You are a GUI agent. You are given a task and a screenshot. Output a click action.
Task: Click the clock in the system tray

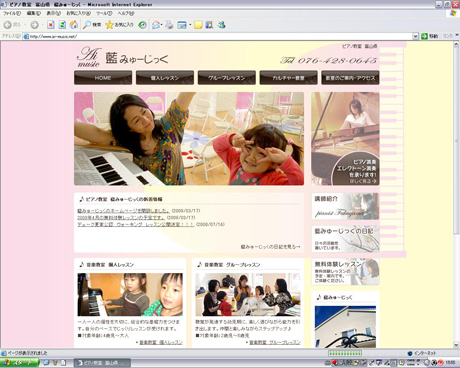(x=450, y=362)
